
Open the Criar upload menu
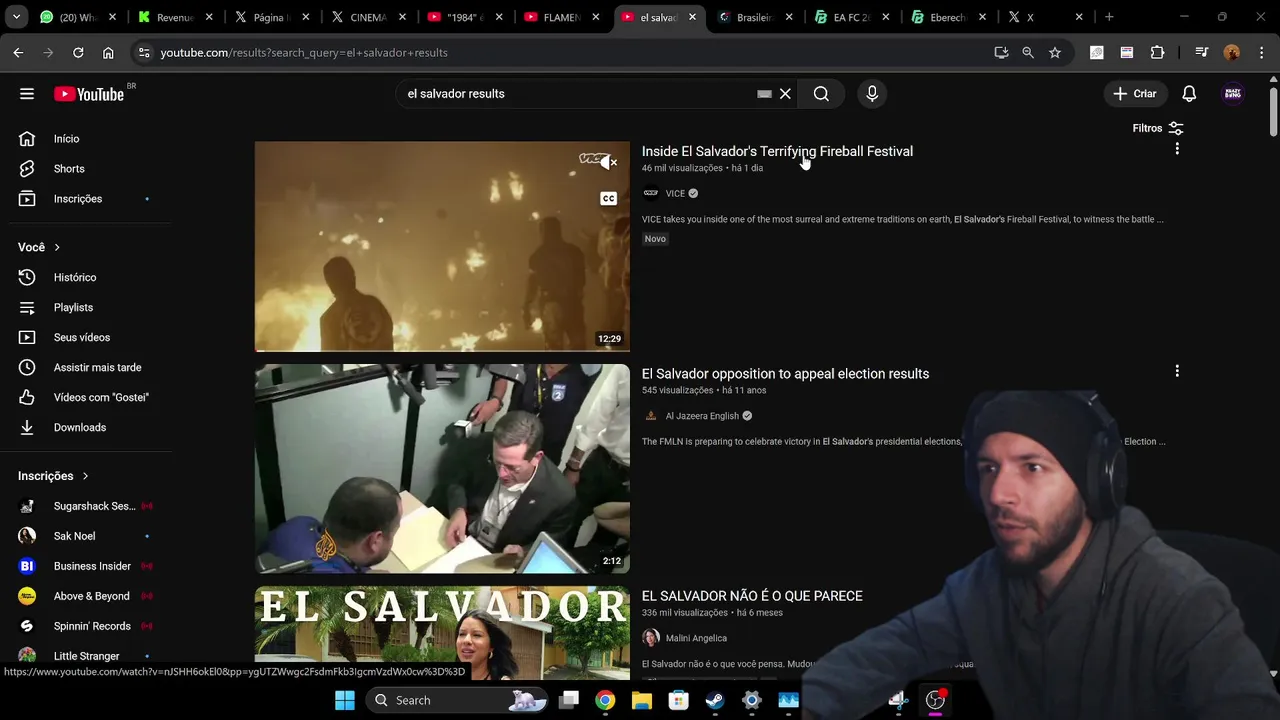[1135, 94]
